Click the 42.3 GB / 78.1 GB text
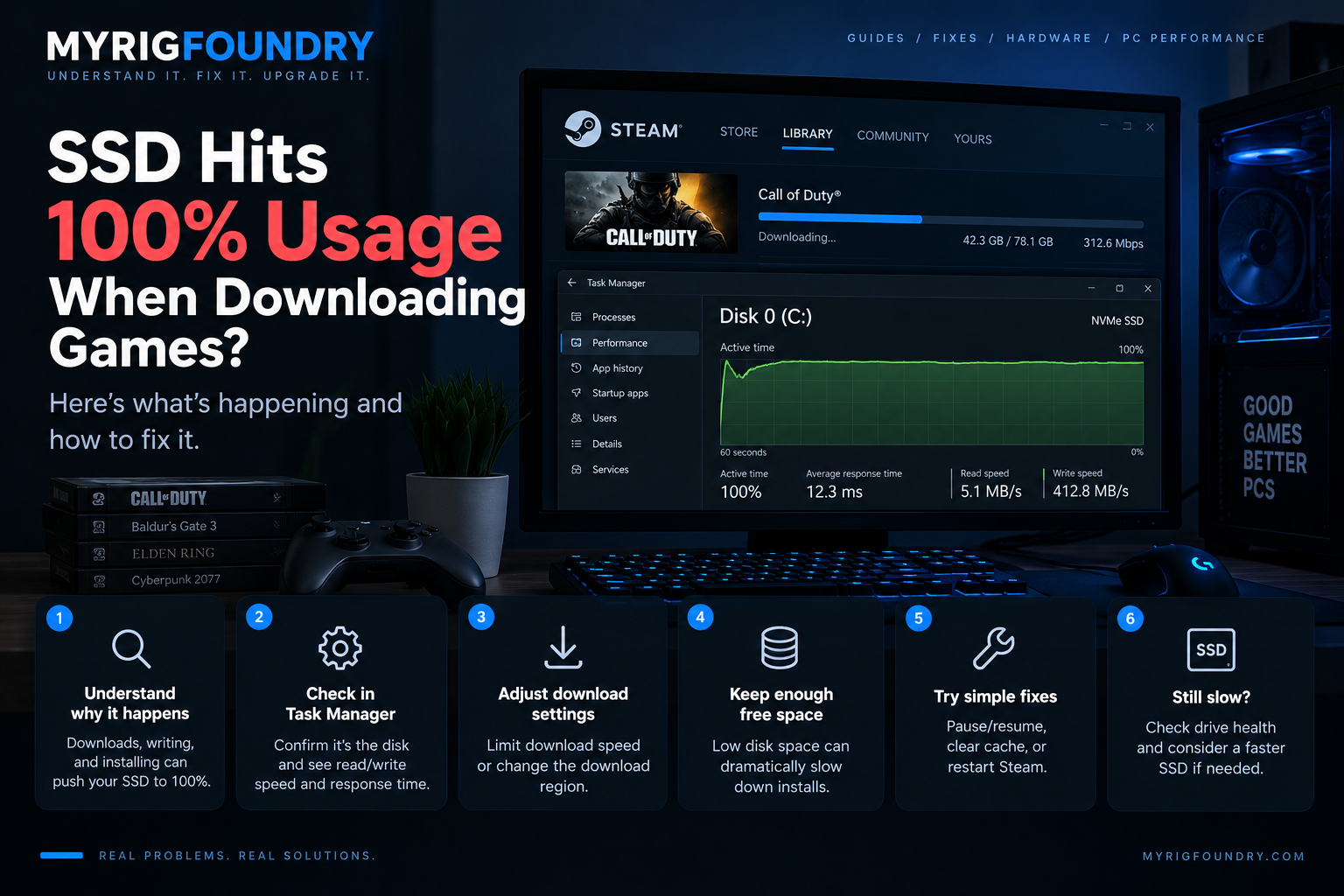This screenshot has width=1344, height=896. [x=1008, y=241]
